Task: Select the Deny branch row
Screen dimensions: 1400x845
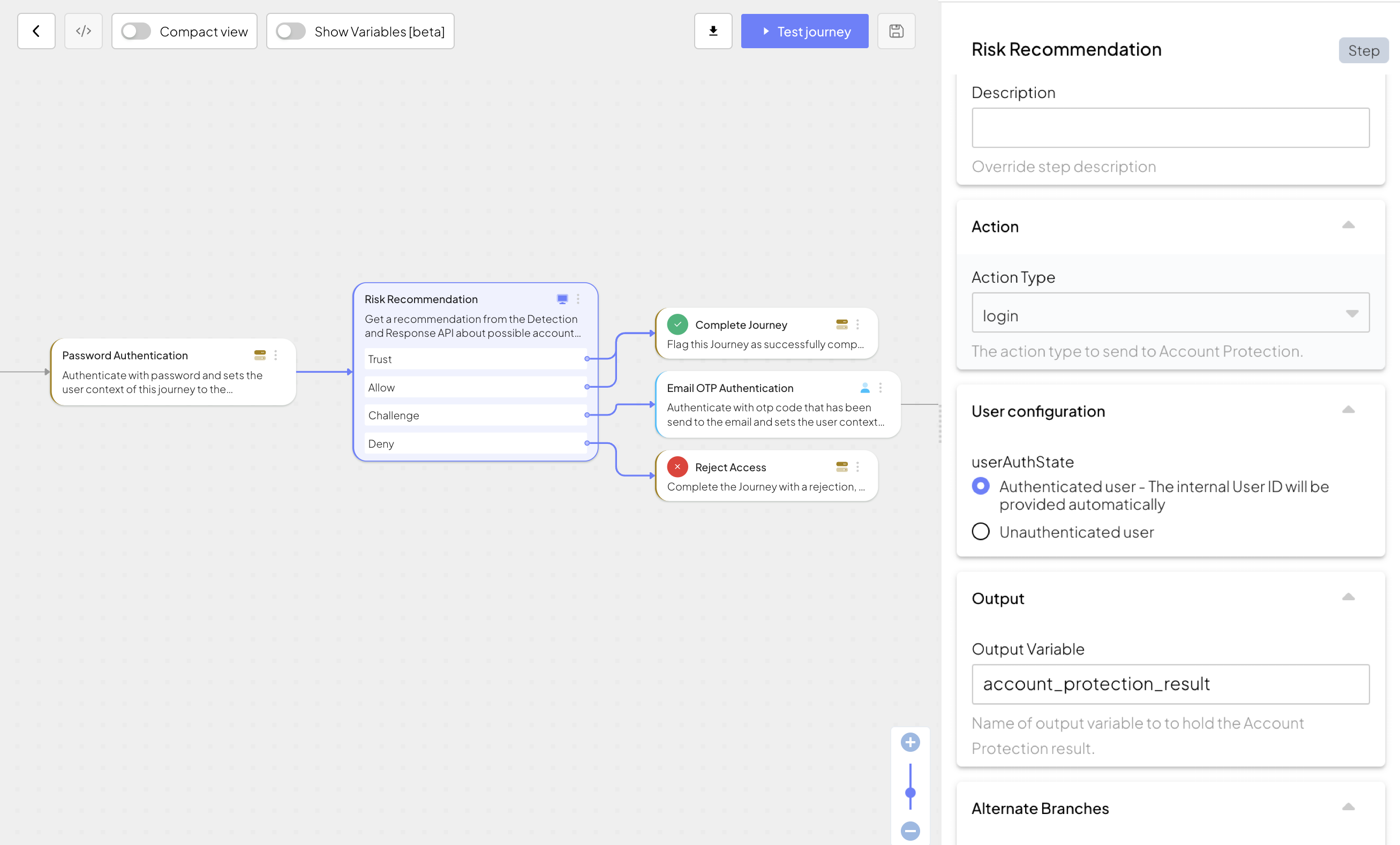Action: [475, 444]
